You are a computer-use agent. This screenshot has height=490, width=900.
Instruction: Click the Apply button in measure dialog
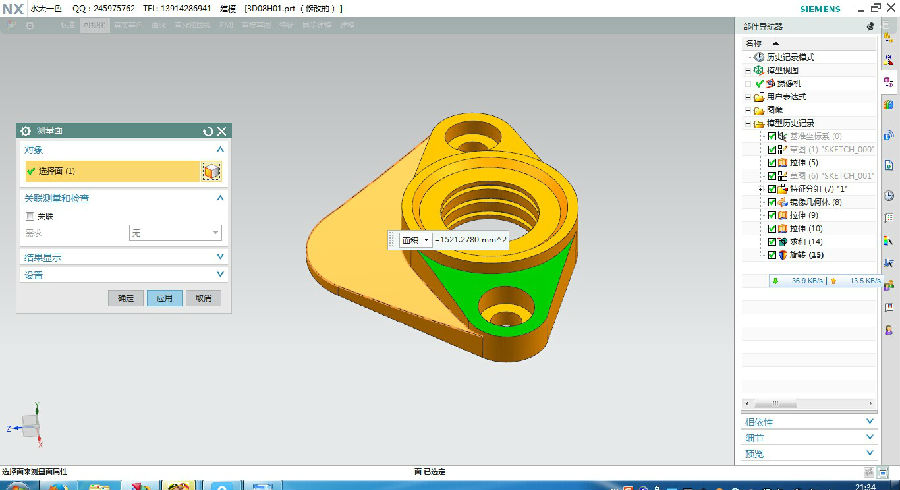coord(164,298)
